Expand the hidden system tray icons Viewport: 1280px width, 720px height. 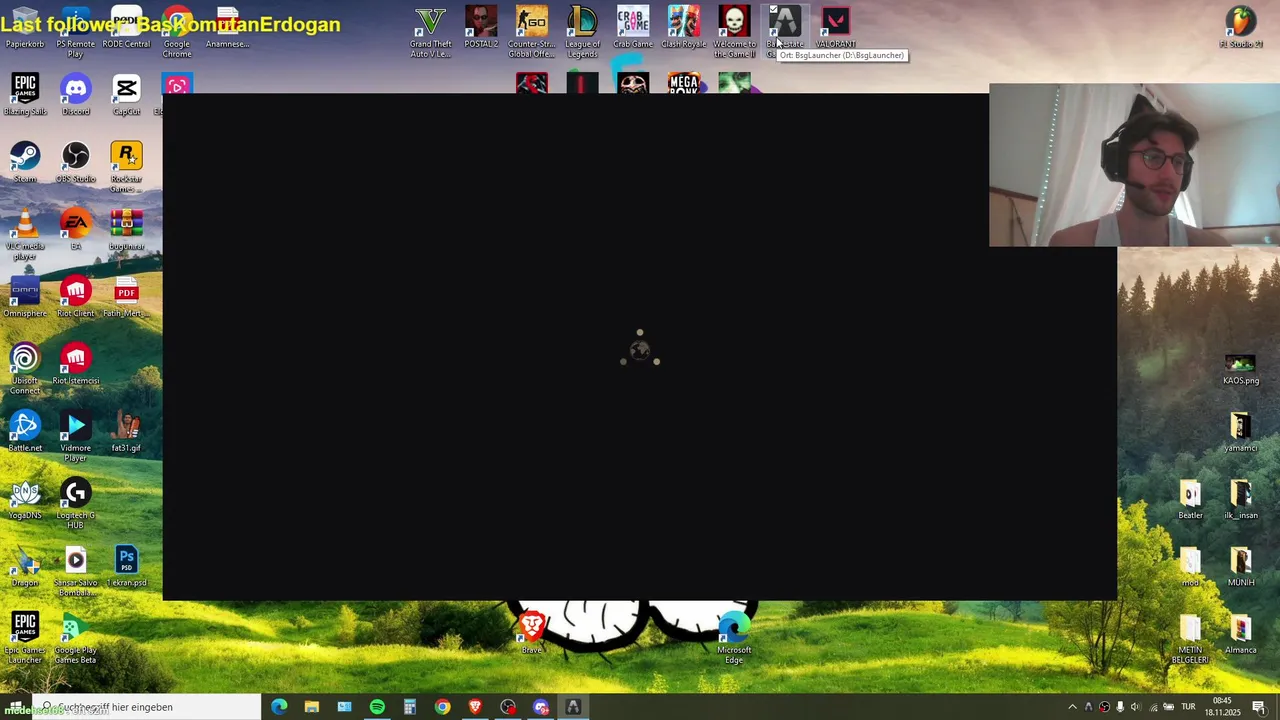[1073, 707]
